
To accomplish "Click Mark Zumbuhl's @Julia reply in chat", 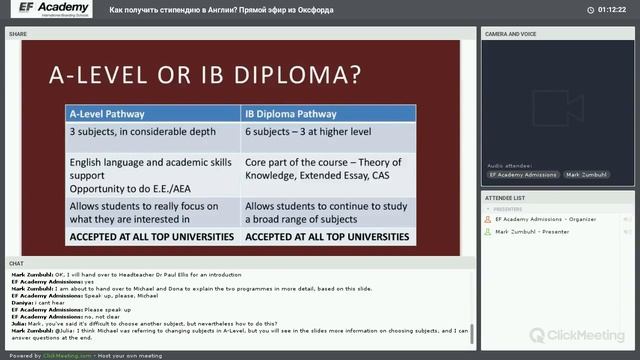I will [240, 334].
